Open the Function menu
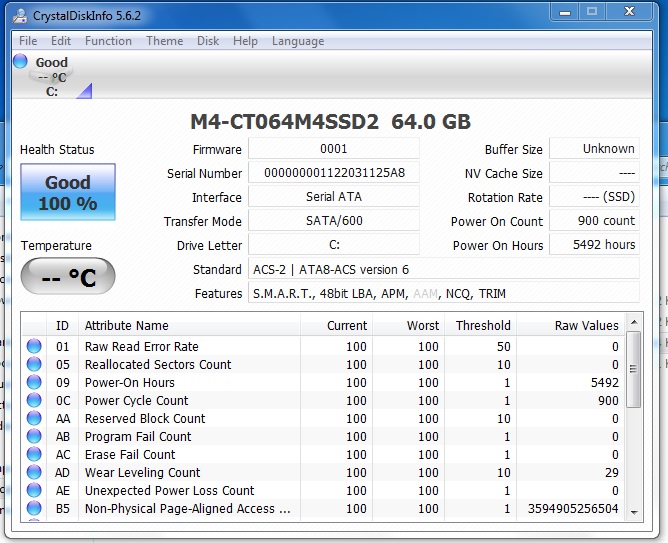The image size is (668, 543). tap(108, 41)
